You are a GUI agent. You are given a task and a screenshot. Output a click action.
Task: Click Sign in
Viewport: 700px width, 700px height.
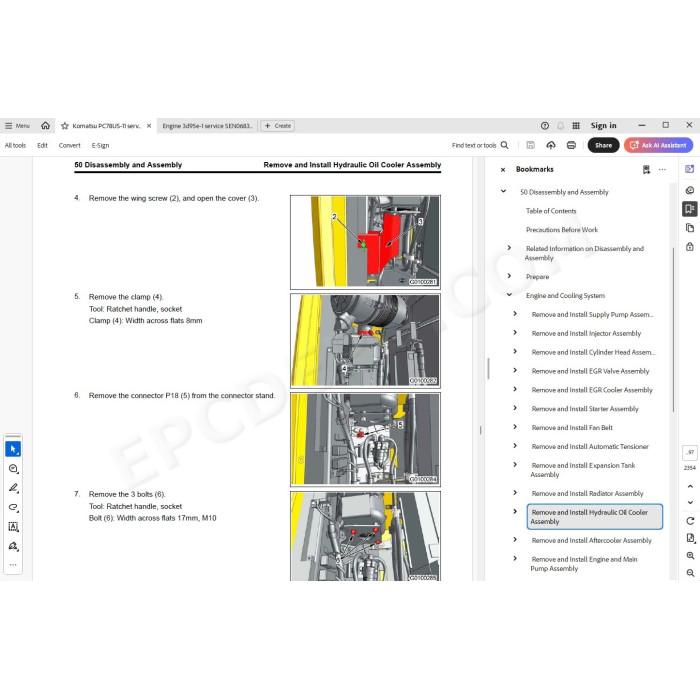coord(603,126)
